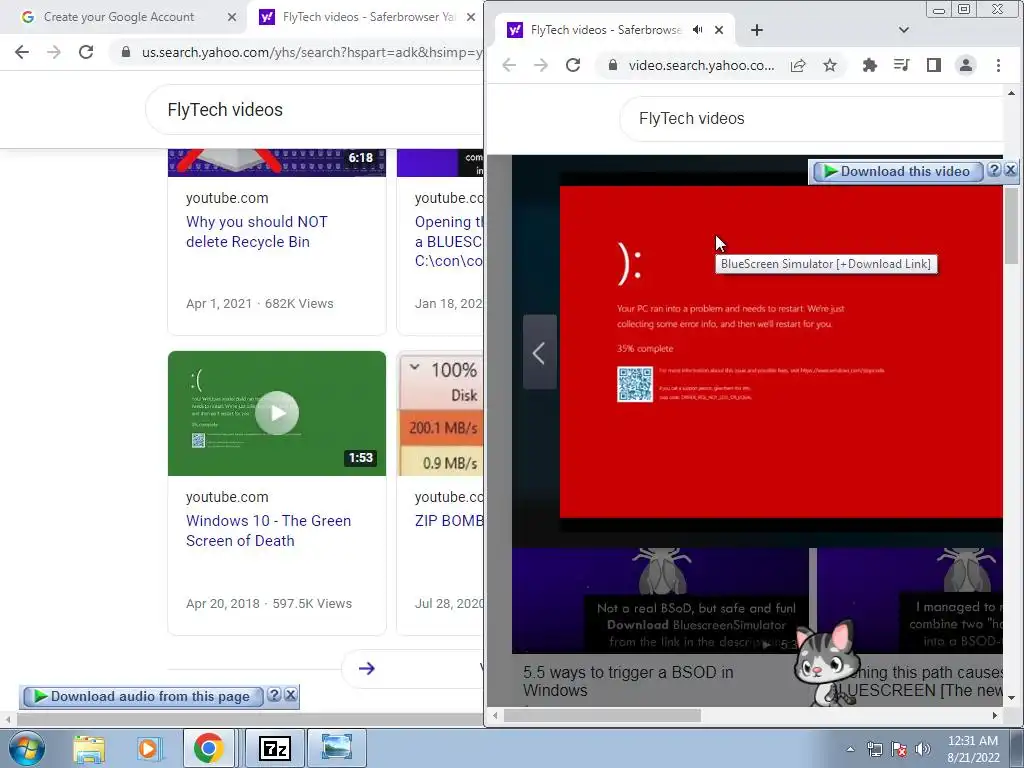Click horizontal scrollbar in left window
The image size is (1024, 768).
248,720
